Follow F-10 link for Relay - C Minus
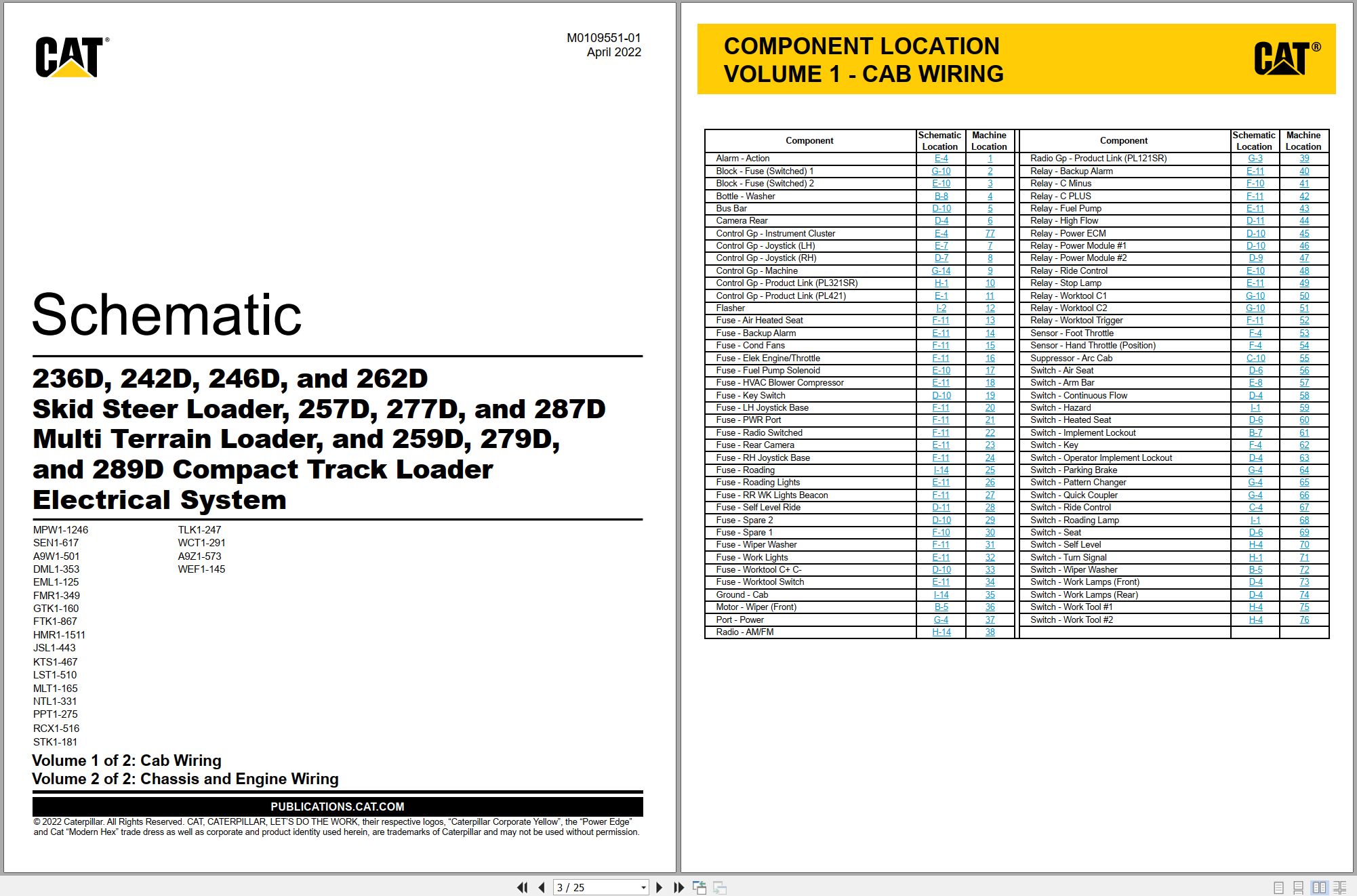This screenshot has height=896, width=1357. click(1255, 183)
